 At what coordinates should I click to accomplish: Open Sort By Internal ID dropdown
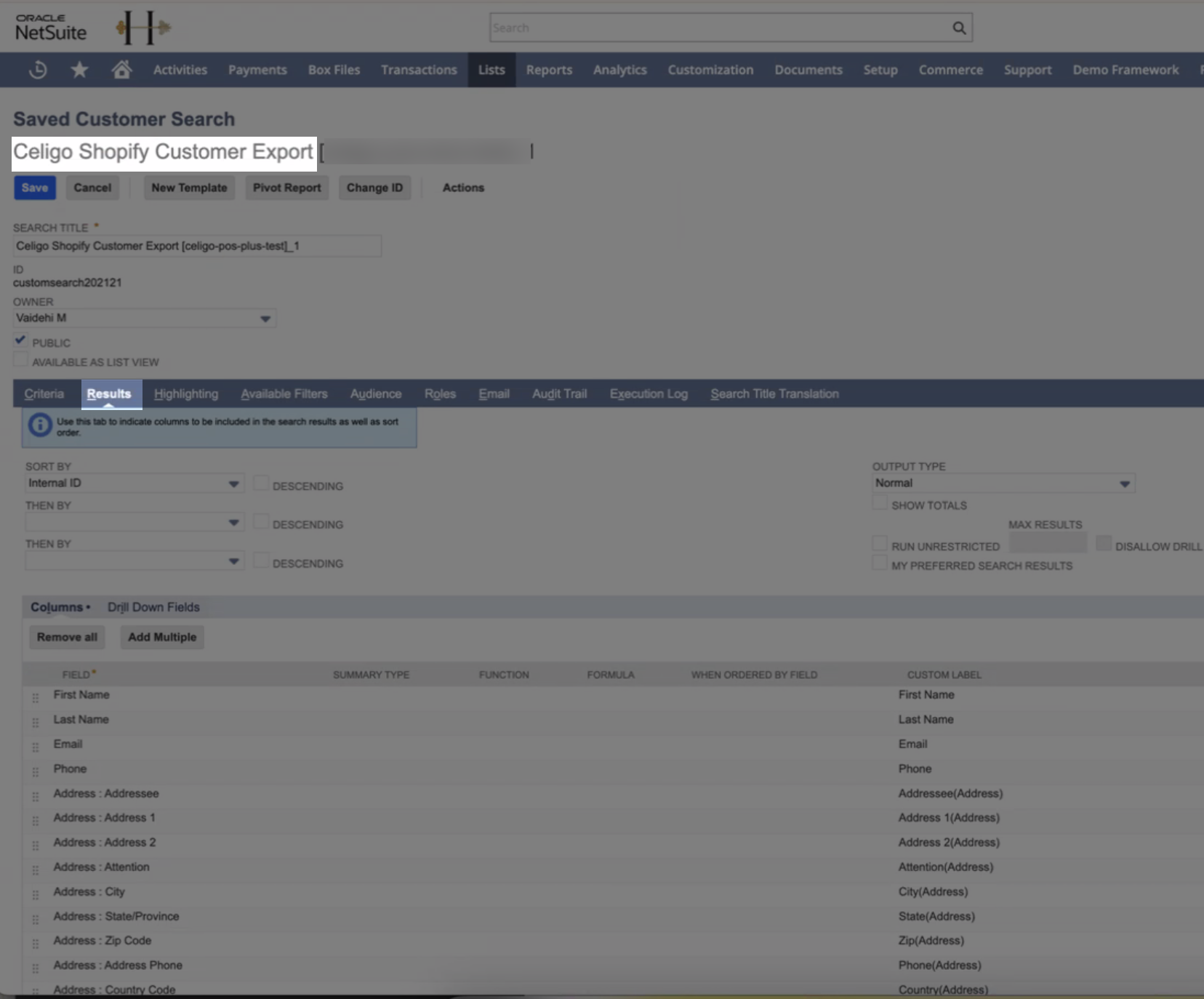coord(135,483)
